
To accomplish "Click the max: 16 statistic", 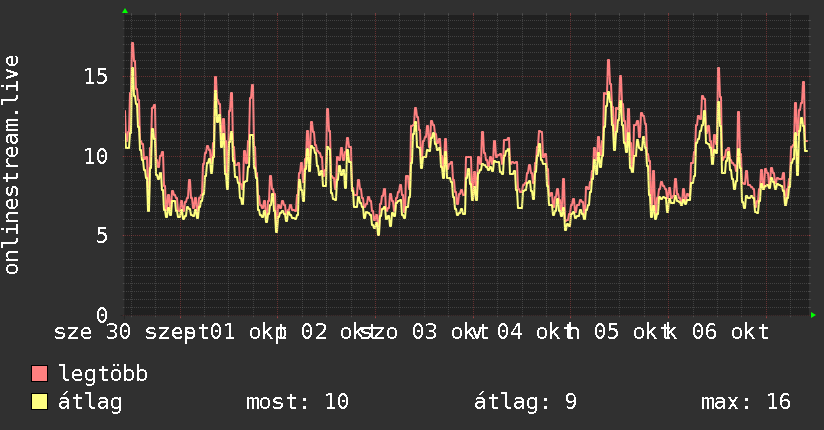I will (x=746, y=402).
